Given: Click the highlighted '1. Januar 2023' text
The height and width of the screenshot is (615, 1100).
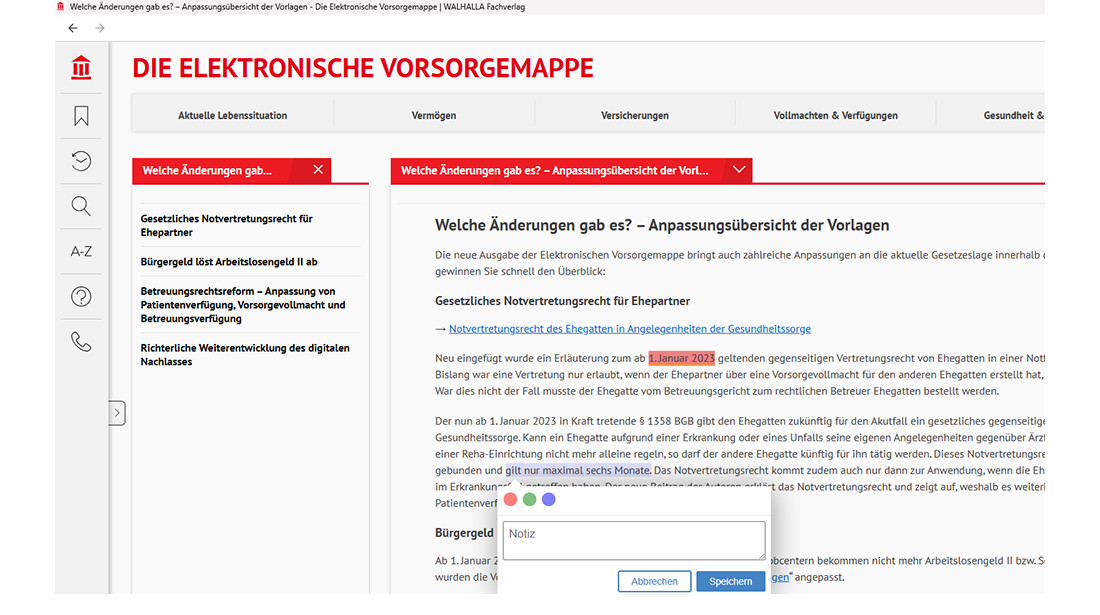Looking at the screenshot, I should 681,358.
